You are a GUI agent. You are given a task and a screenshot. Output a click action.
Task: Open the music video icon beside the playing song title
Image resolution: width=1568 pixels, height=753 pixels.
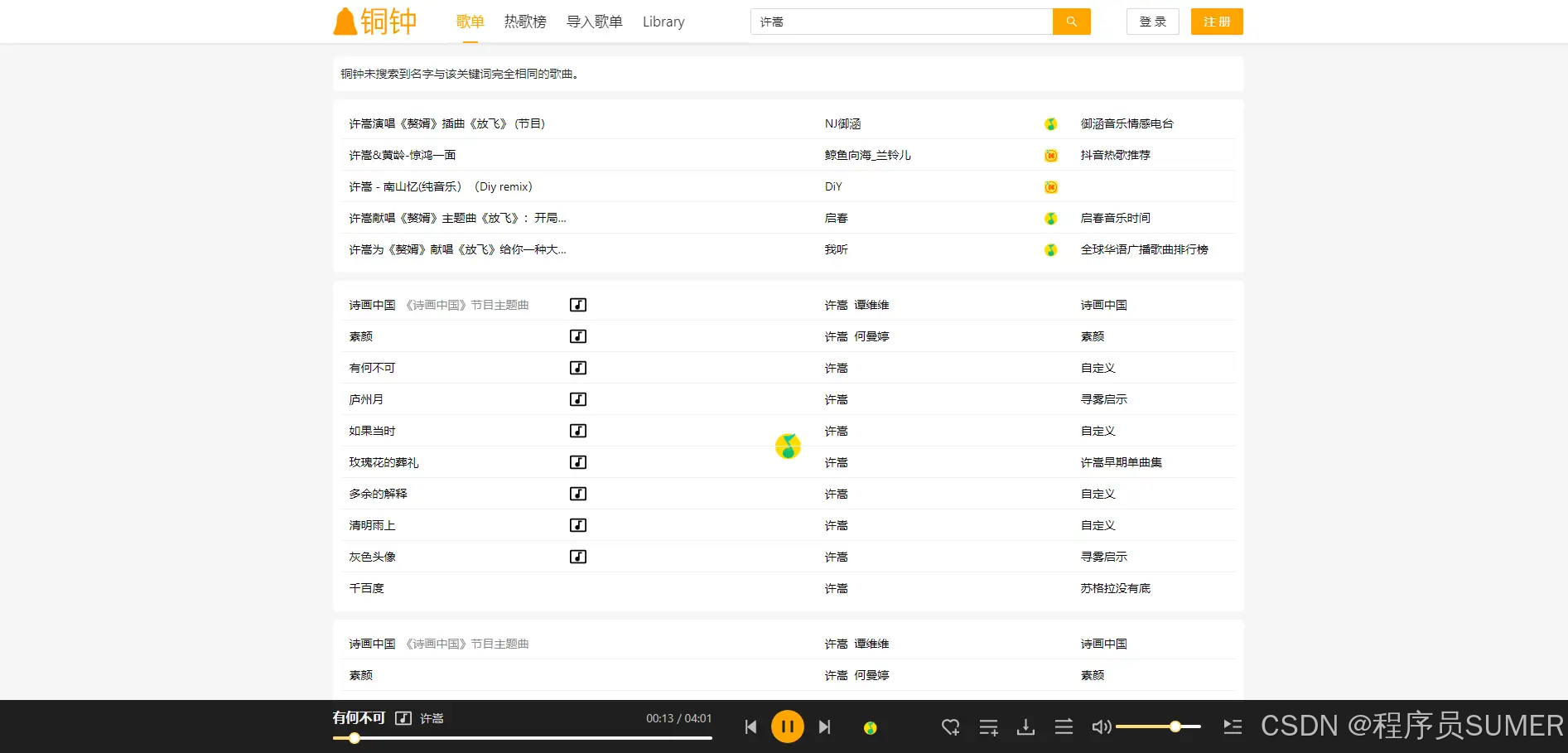[x=403, y=718]
